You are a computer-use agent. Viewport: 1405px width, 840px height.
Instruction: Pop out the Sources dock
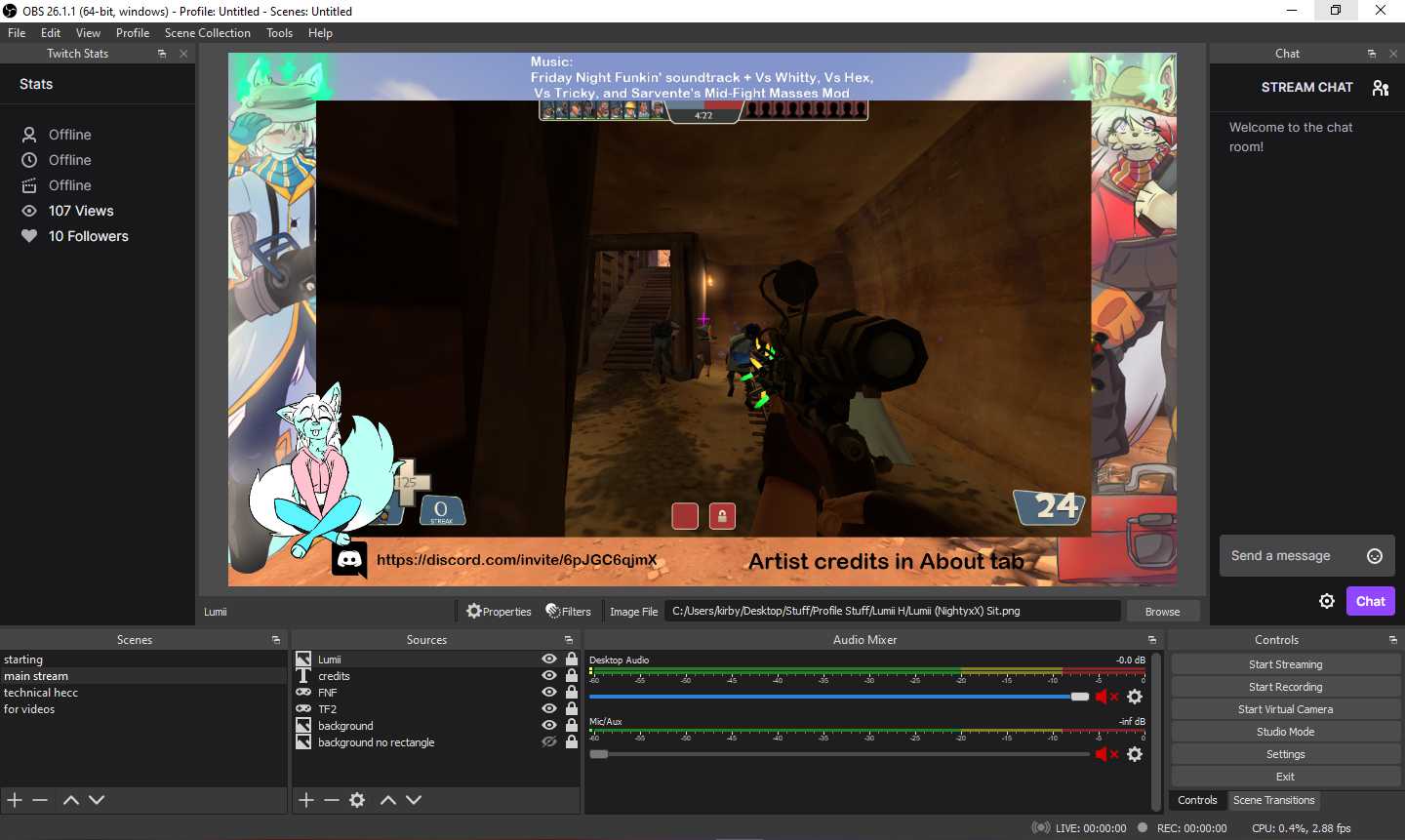click(569, 640)
